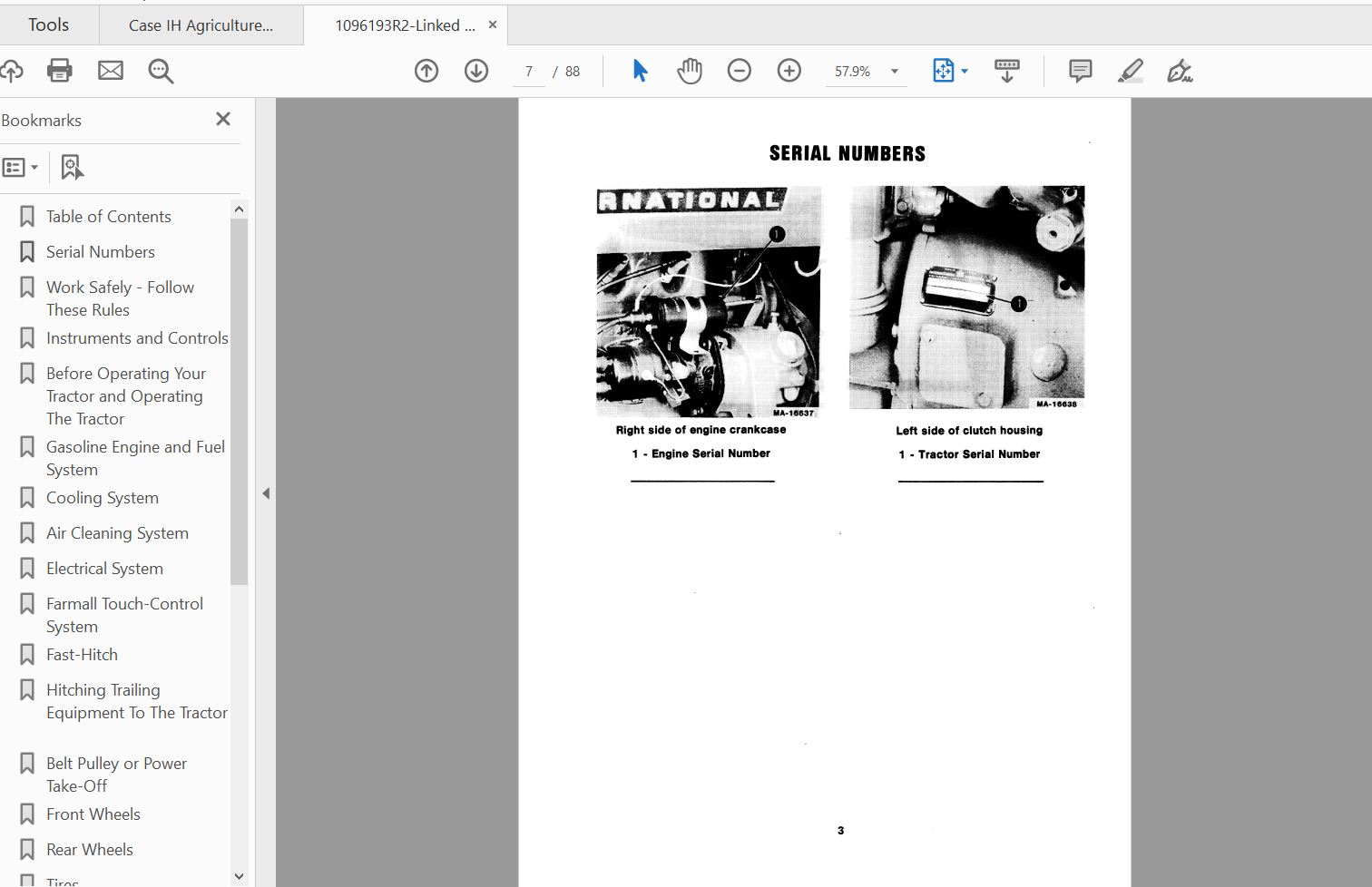1372x887 pixels.
Task: Go to Front Wheels bookmark
Action: click(x=93, y=814)
